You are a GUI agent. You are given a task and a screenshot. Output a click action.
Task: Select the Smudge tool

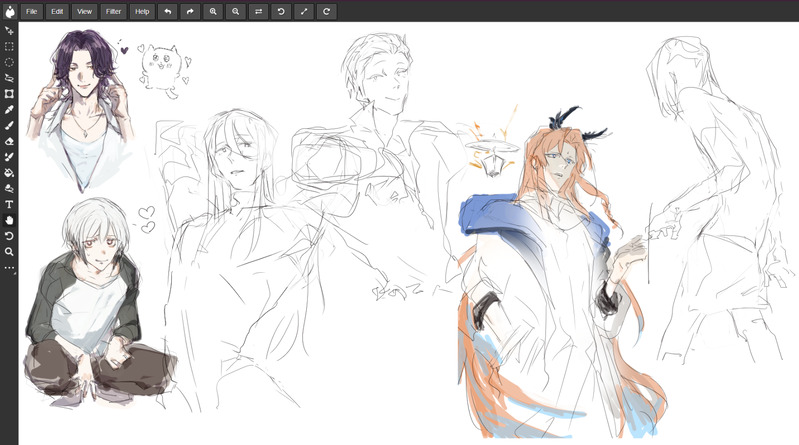coord(9,189)
